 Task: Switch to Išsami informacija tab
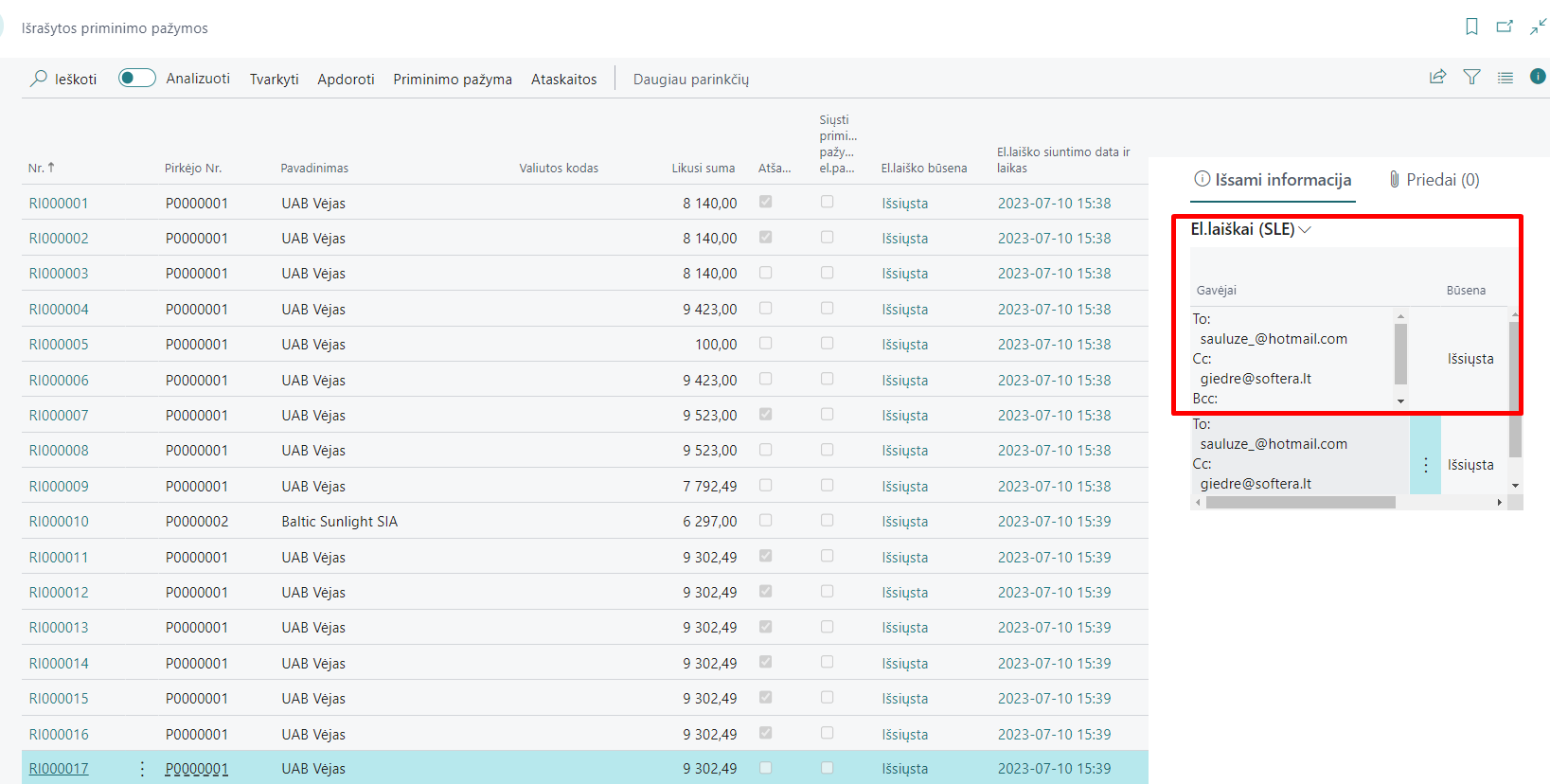tap(1273, 179)
